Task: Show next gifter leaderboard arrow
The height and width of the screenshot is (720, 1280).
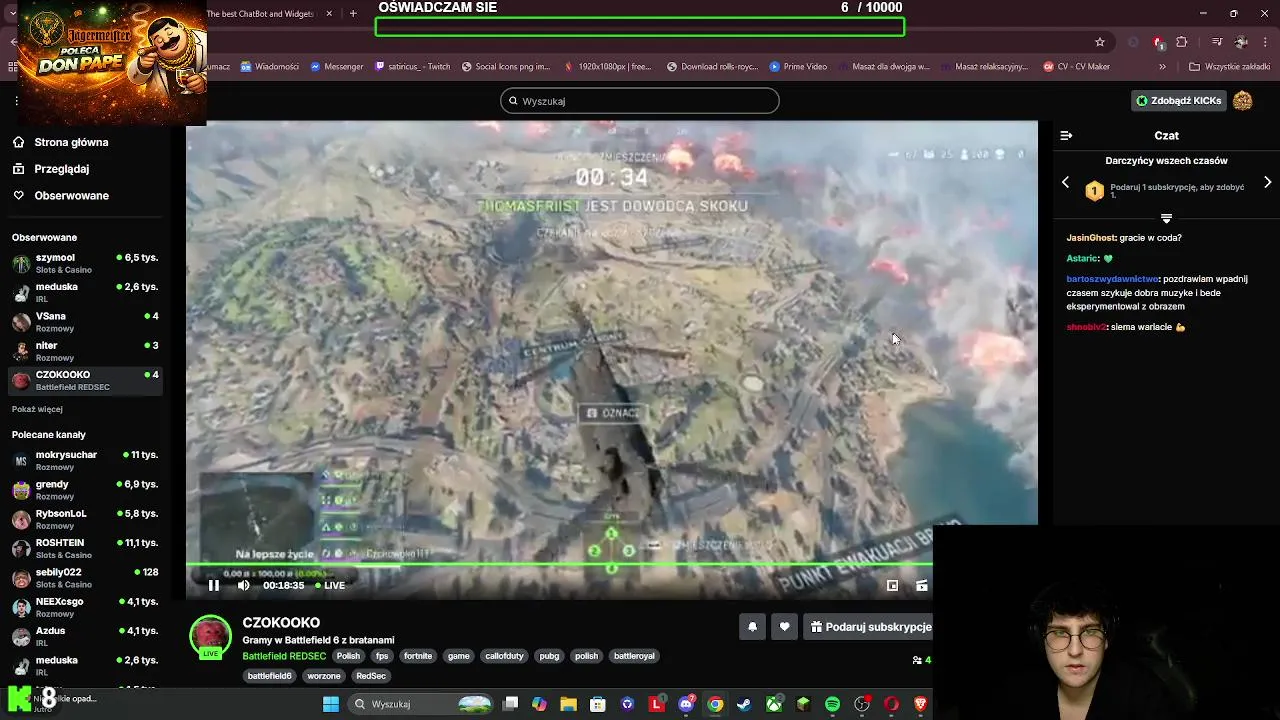Action: (1267, 182)
